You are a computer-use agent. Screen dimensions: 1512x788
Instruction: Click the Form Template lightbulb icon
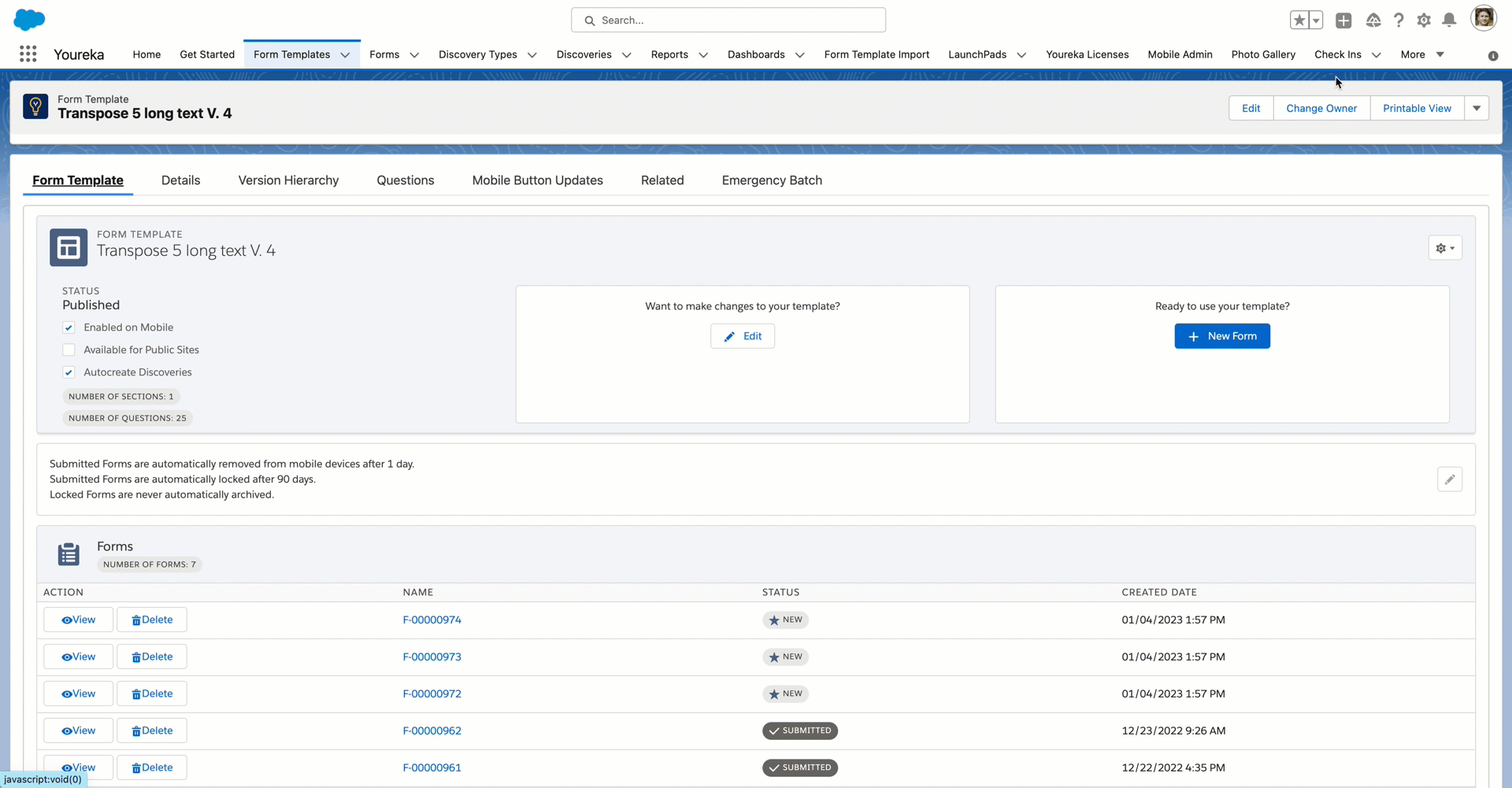35,106
